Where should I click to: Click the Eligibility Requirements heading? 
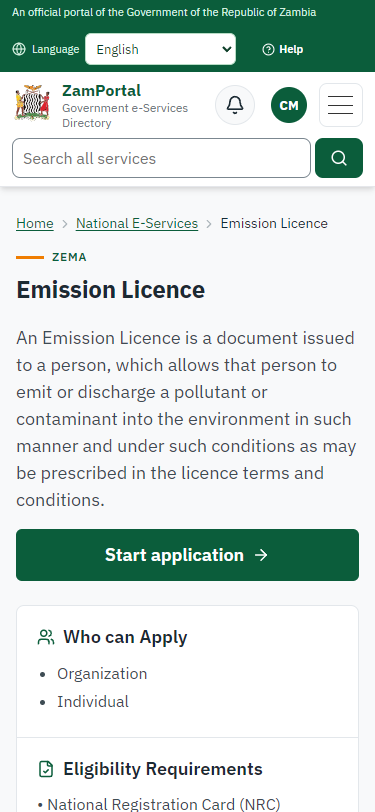pos(163,769)
